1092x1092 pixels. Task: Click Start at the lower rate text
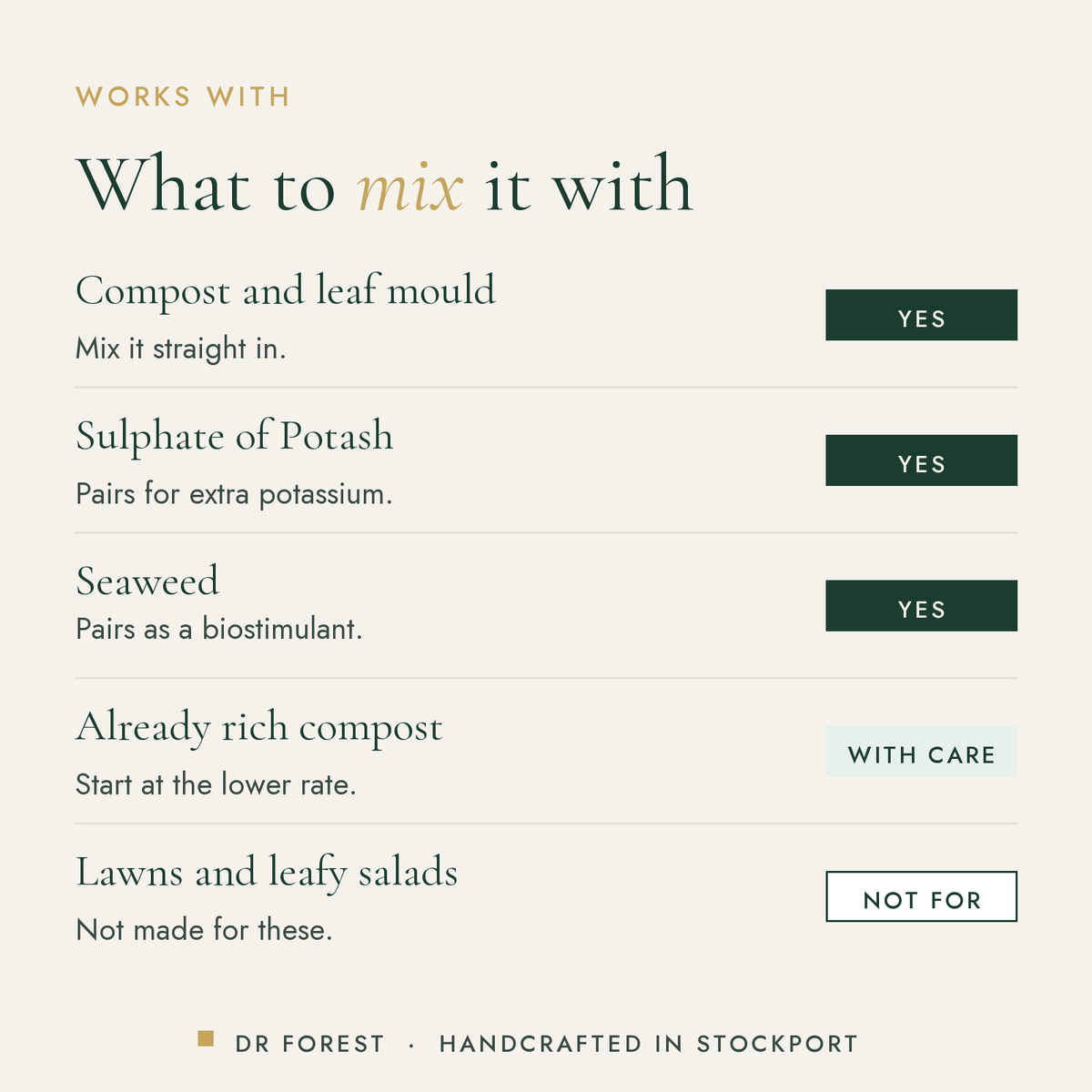(216, 785)
